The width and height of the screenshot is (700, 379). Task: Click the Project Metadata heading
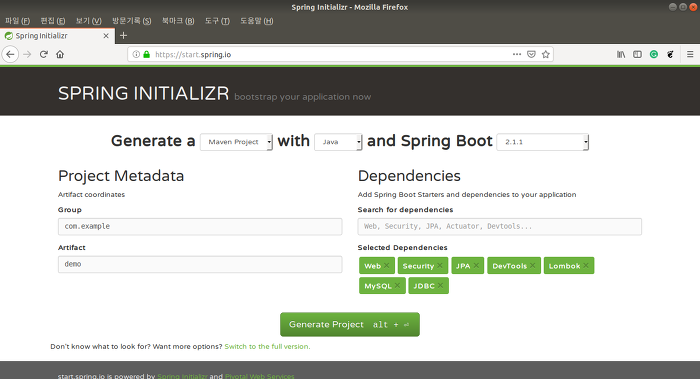[x=121, y=176]
